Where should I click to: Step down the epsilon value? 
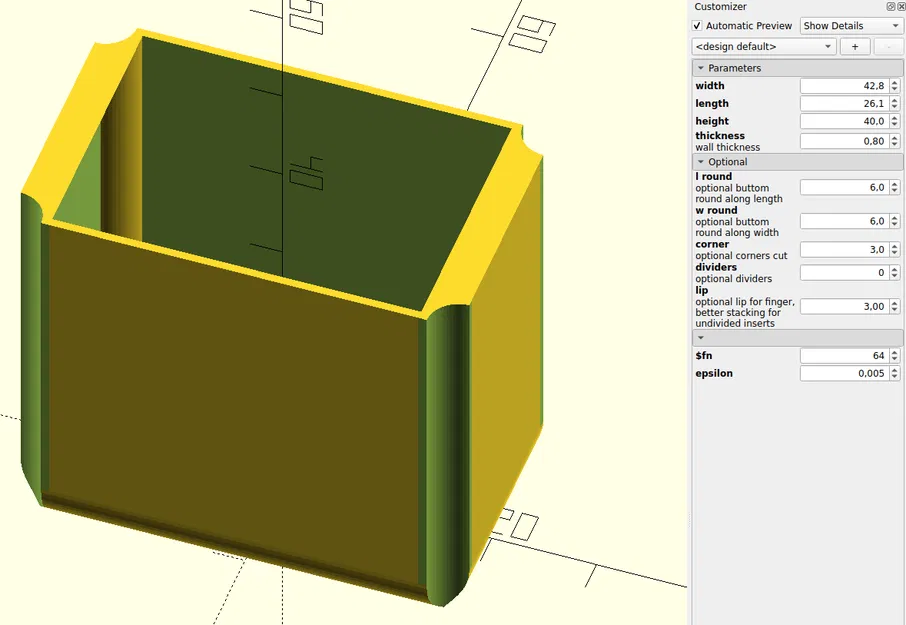[893, 376]
